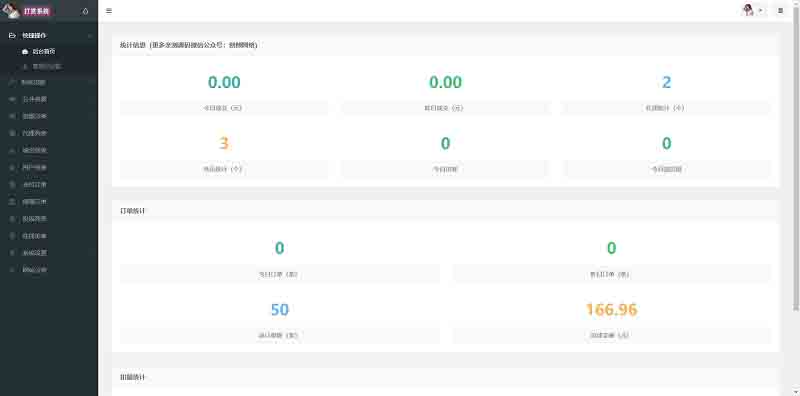Click the orange value 3
The height and width of the screenshot is (396, 800).
coord(224,144)
